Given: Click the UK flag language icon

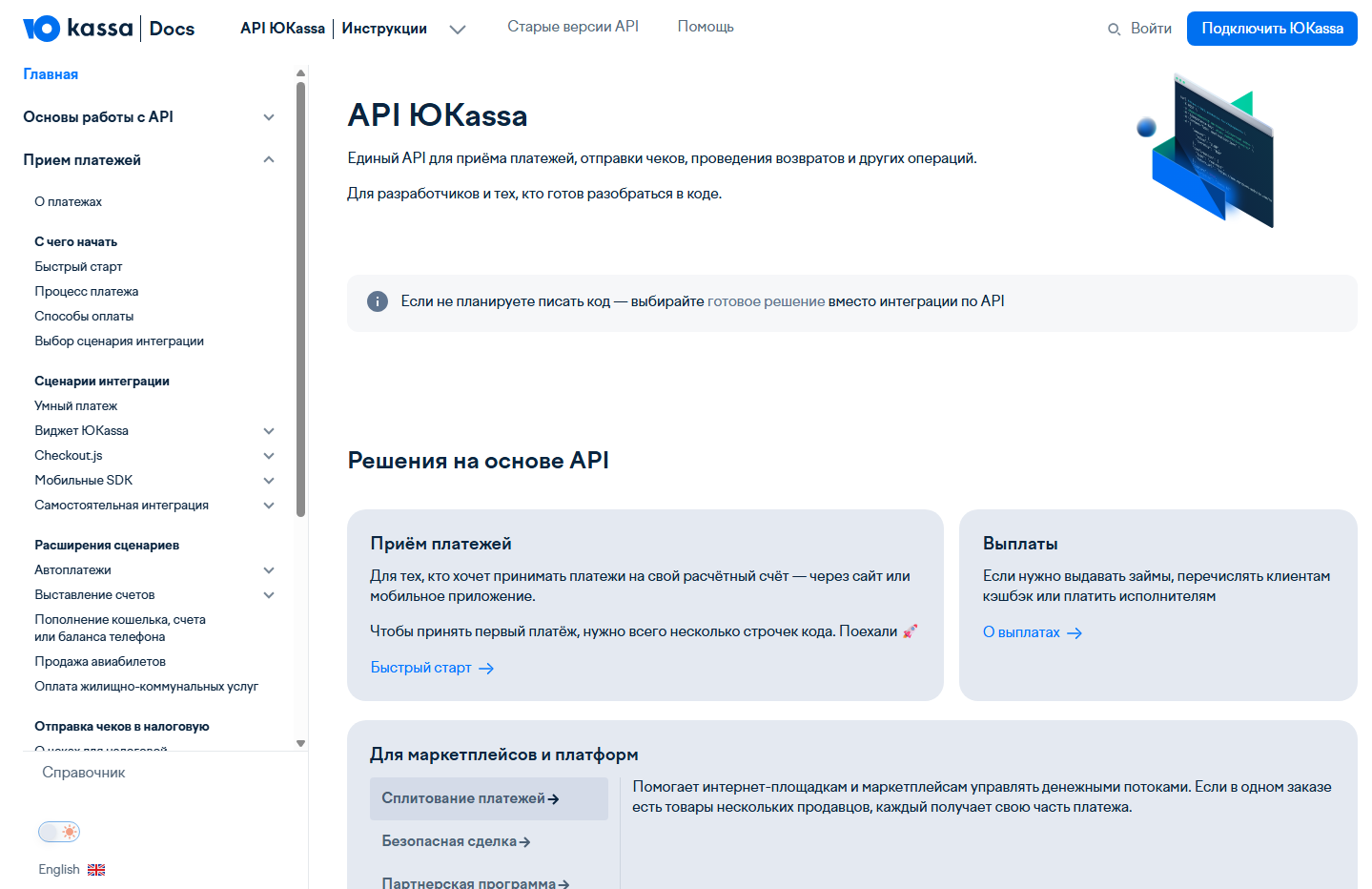Looking at the screenshot, I should click(x=96, y=870).
